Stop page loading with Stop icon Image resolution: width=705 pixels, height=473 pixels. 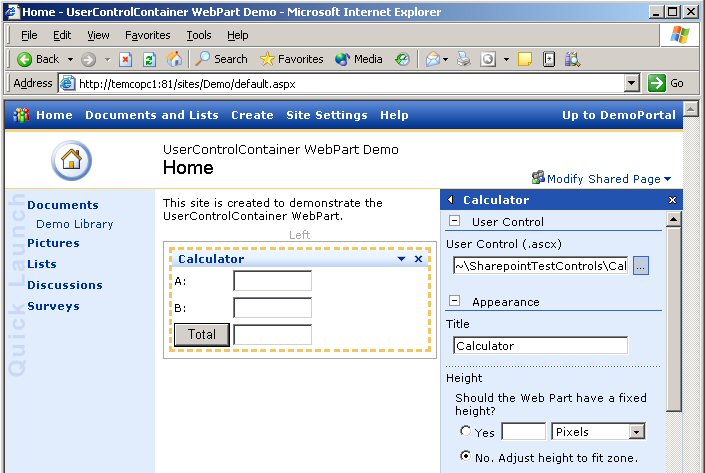pyautogui.click(x=125, y=59)
